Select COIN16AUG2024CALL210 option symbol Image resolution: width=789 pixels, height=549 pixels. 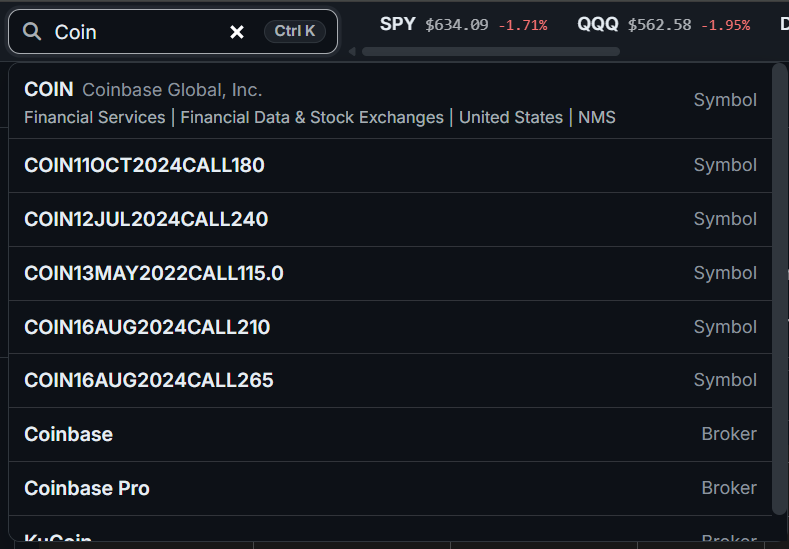(x=390, y=327)
